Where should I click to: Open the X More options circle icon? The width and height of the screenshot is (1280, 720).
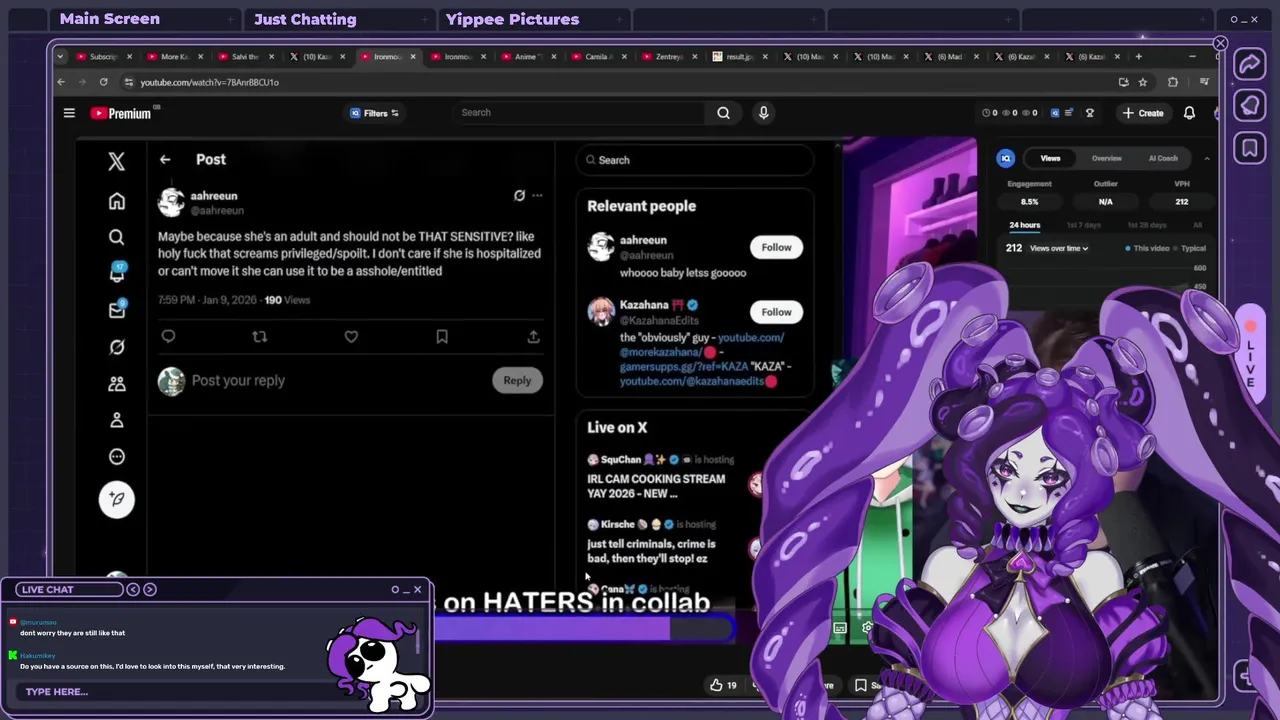116,457
